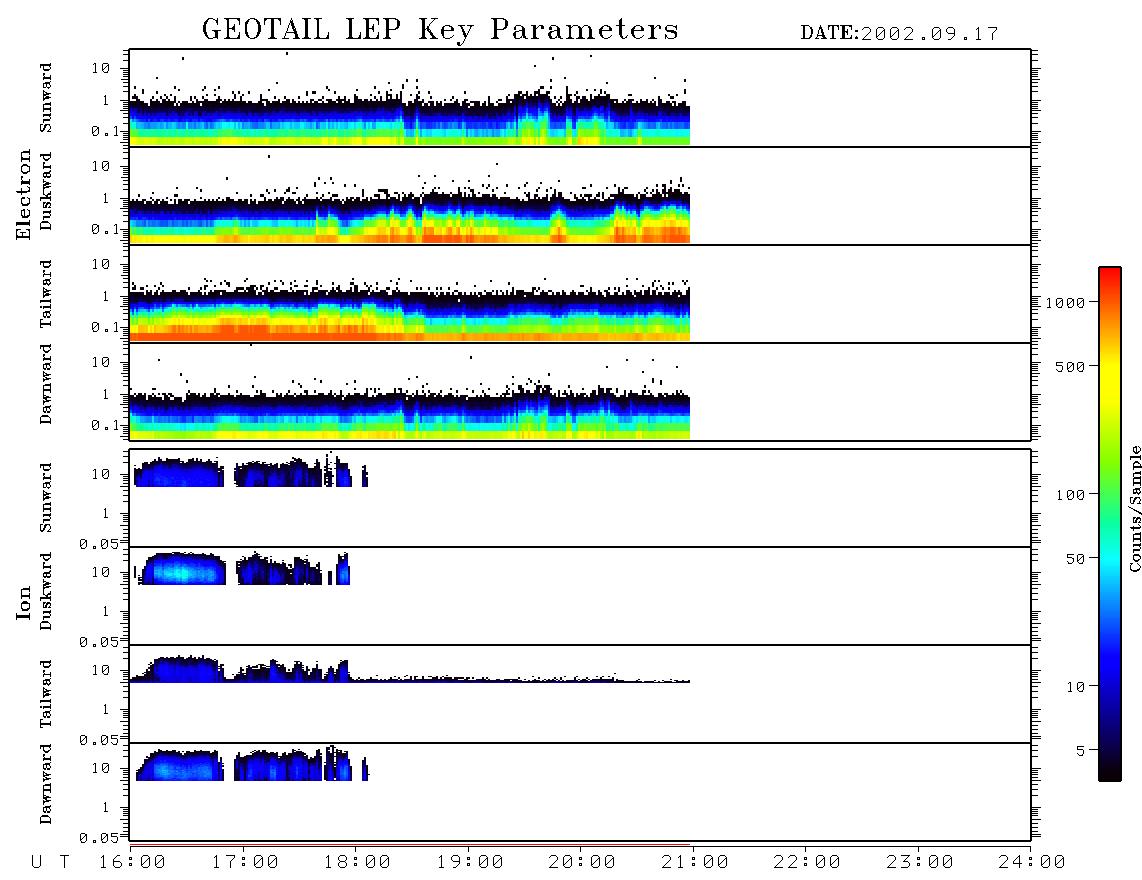Click the 19:00 time tick label
Image resolution: width=1142 pixels, height=880 pixels.
[x=470, y=863]
